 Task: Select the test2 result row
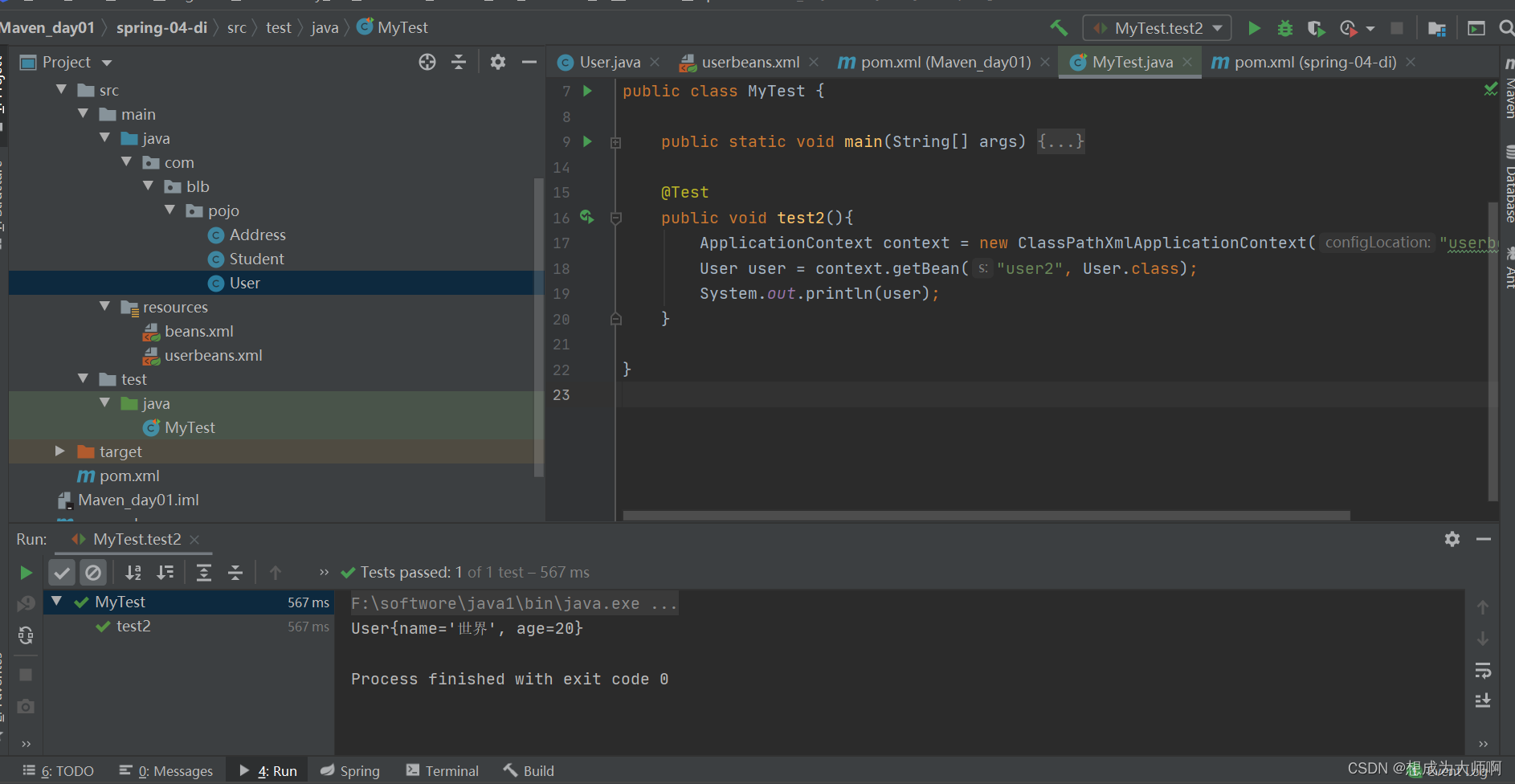tap(188, 626)
